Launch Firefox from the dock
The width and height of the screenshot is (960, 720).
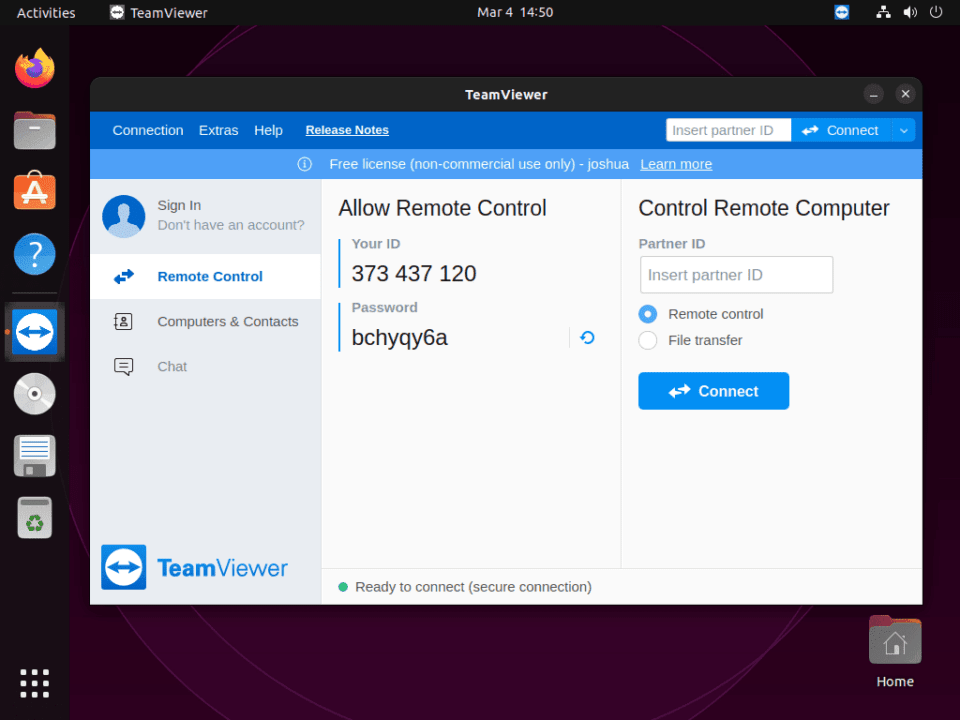34,67
